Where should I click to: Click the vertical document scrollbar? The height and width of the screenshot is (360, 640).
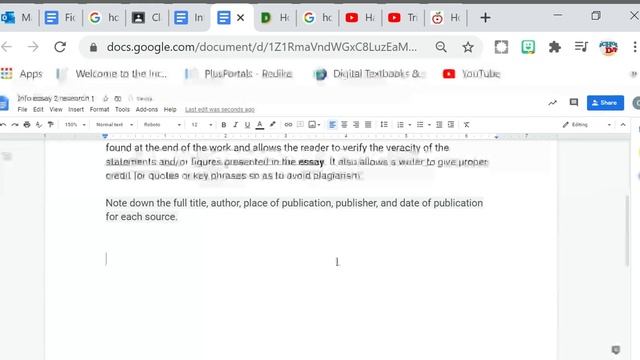(x=628, y=231)
